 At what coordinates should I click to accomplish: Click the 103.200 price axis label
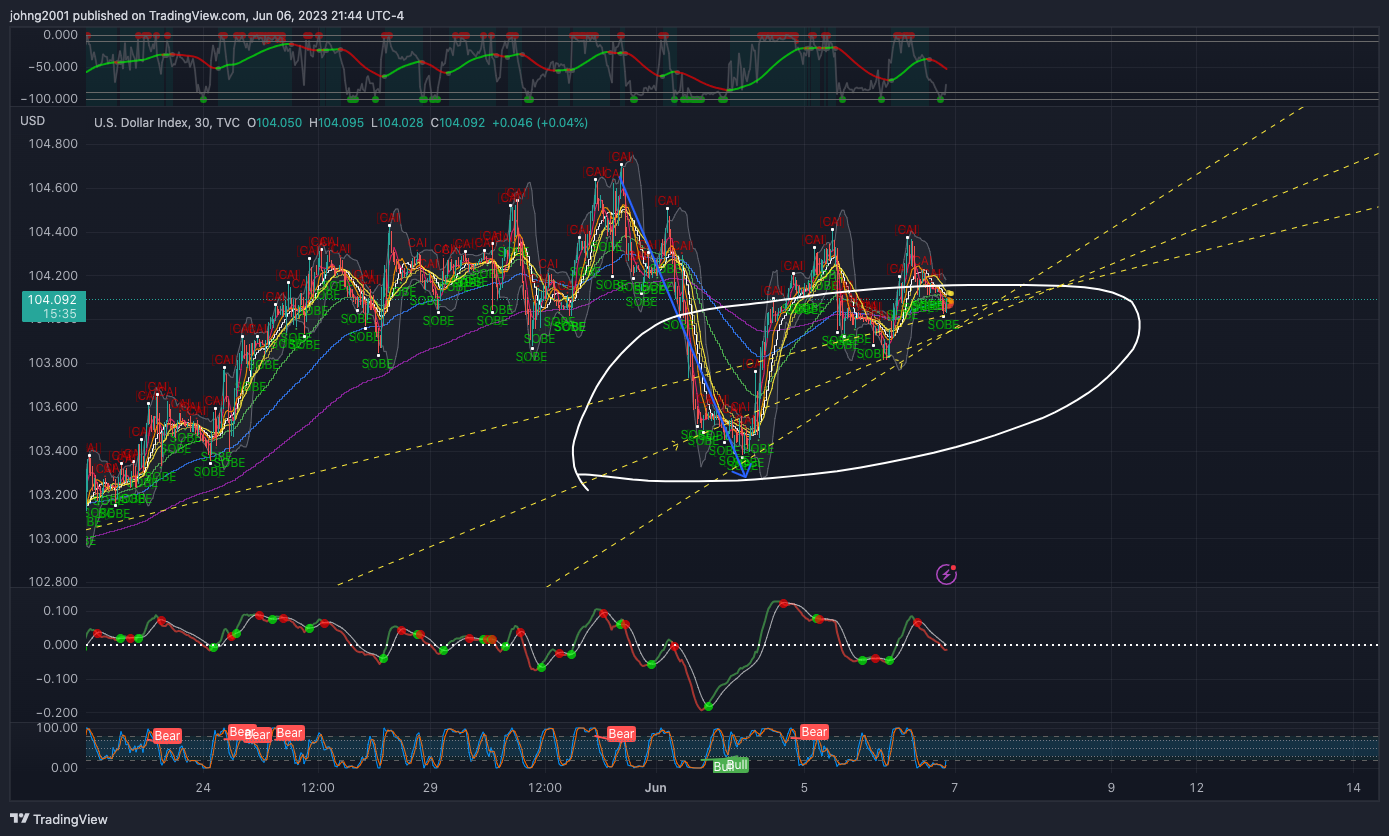tap(53, 495)
